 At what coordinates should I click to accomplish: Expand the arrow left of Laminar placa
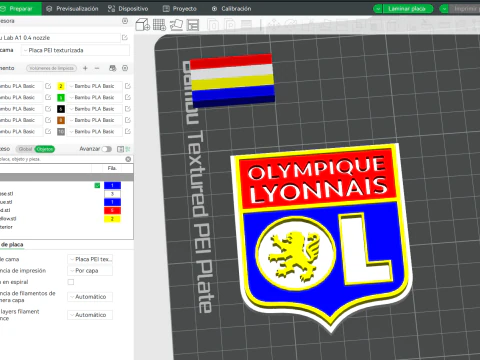pyautogui.click(x=378, y=9)
